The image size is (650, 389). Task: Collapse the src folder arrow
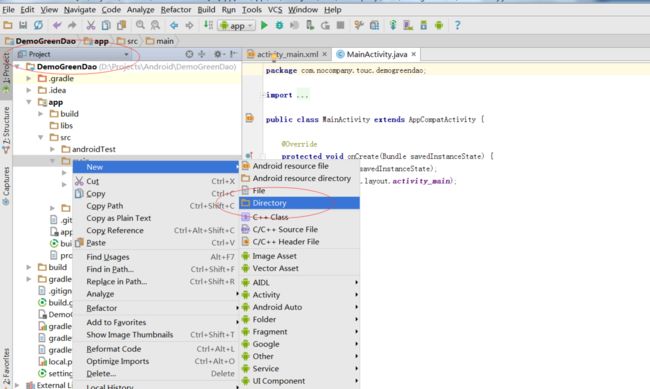[x=41, y=137]
